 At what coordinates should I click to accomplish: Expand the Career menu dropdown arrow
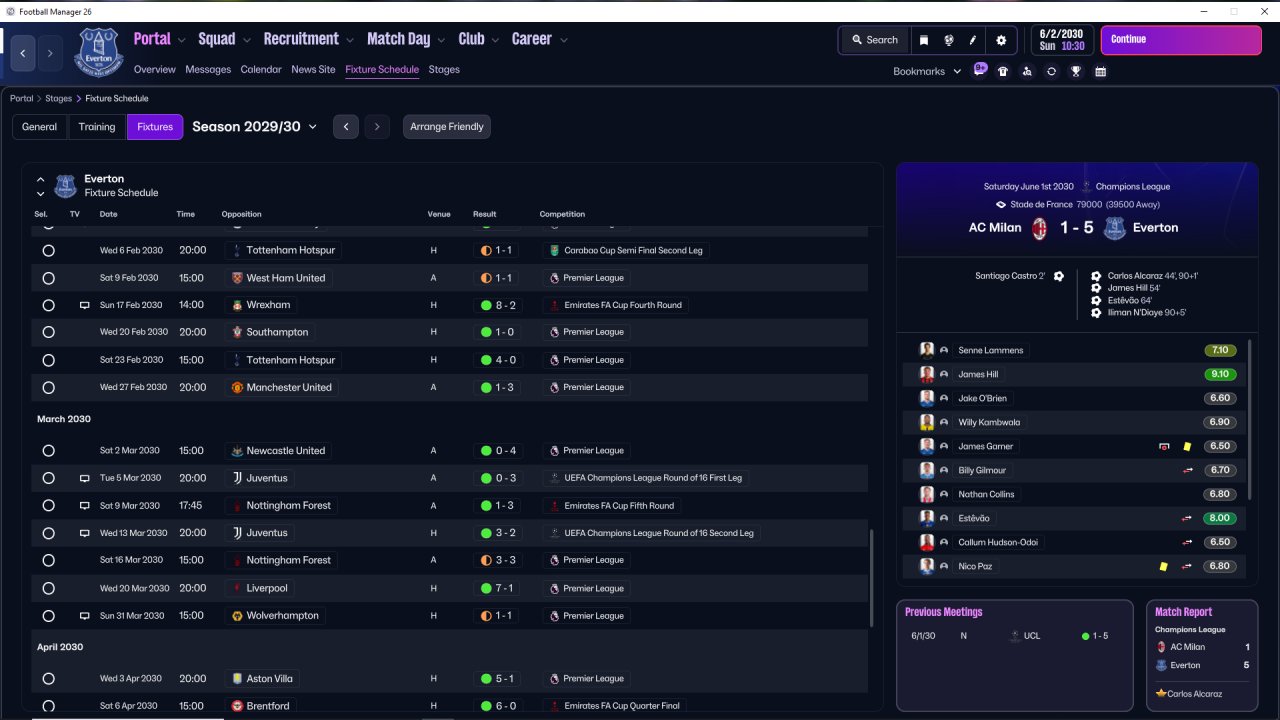click(564, 41)
